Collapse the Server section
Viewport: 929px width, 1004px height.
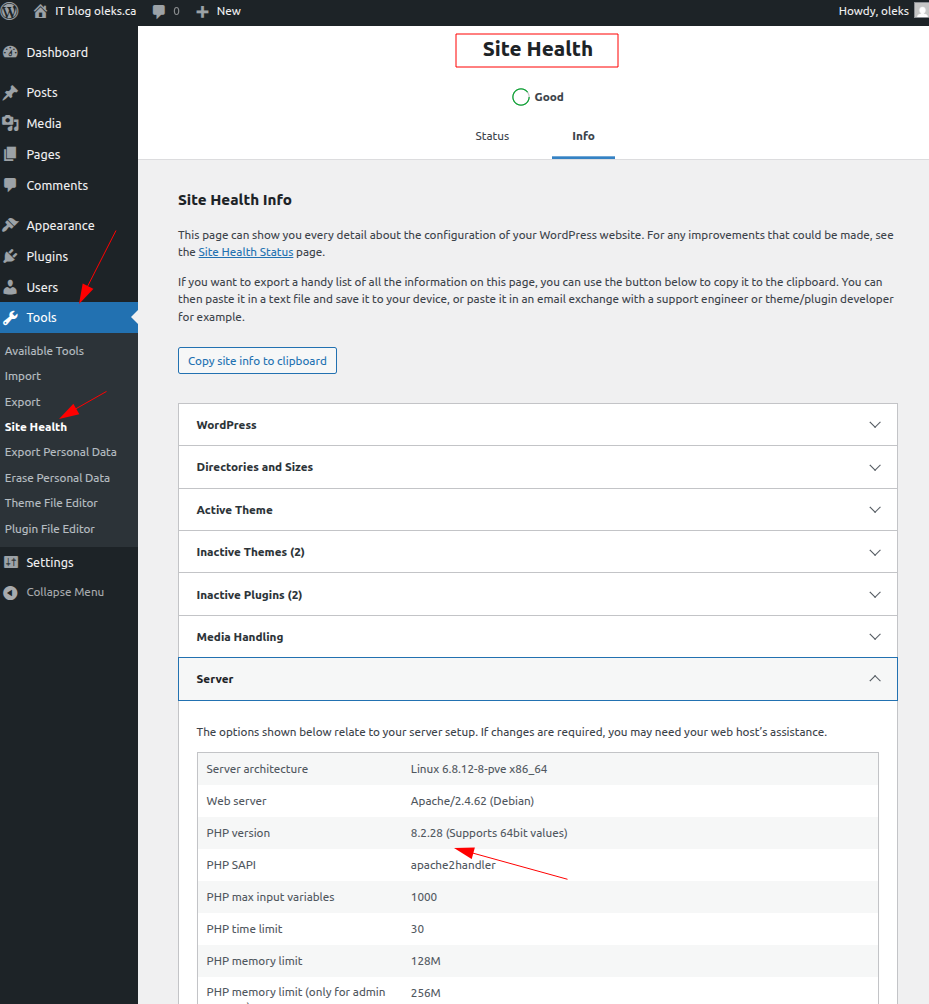point(538,679)
